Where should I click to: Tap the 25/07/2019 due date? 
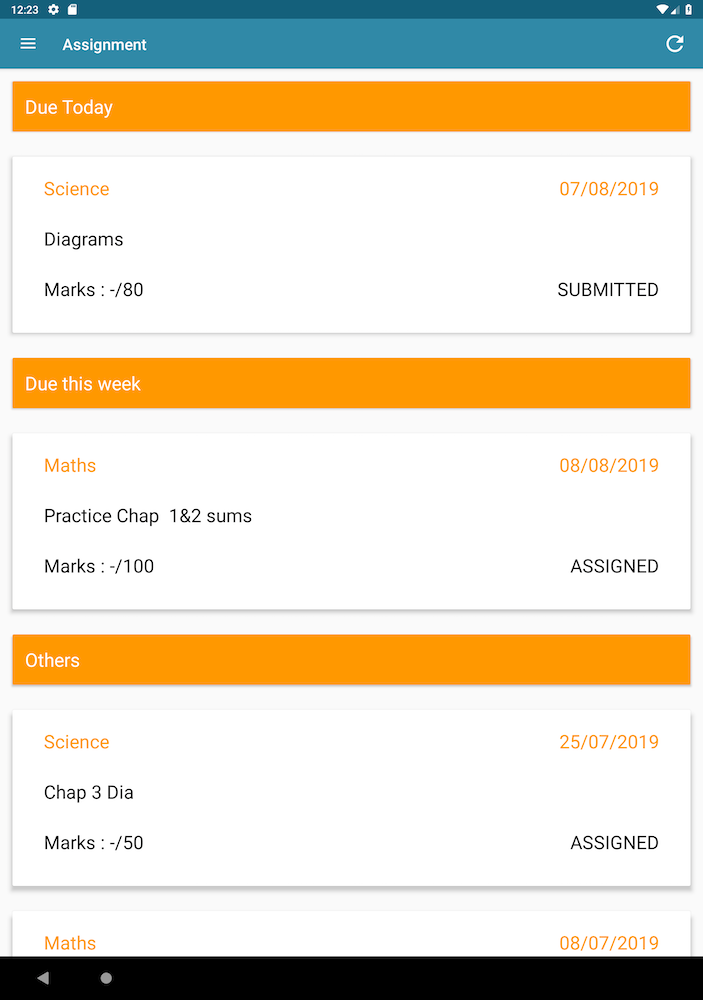tap(609, 742)
